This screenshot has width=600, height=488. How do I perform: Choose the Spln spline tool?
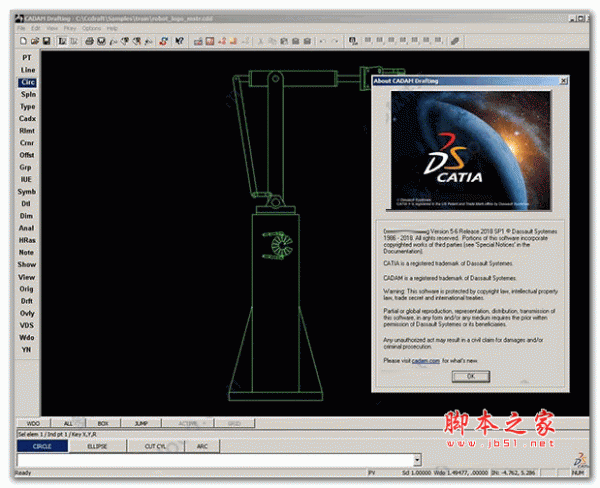point(27,94)
